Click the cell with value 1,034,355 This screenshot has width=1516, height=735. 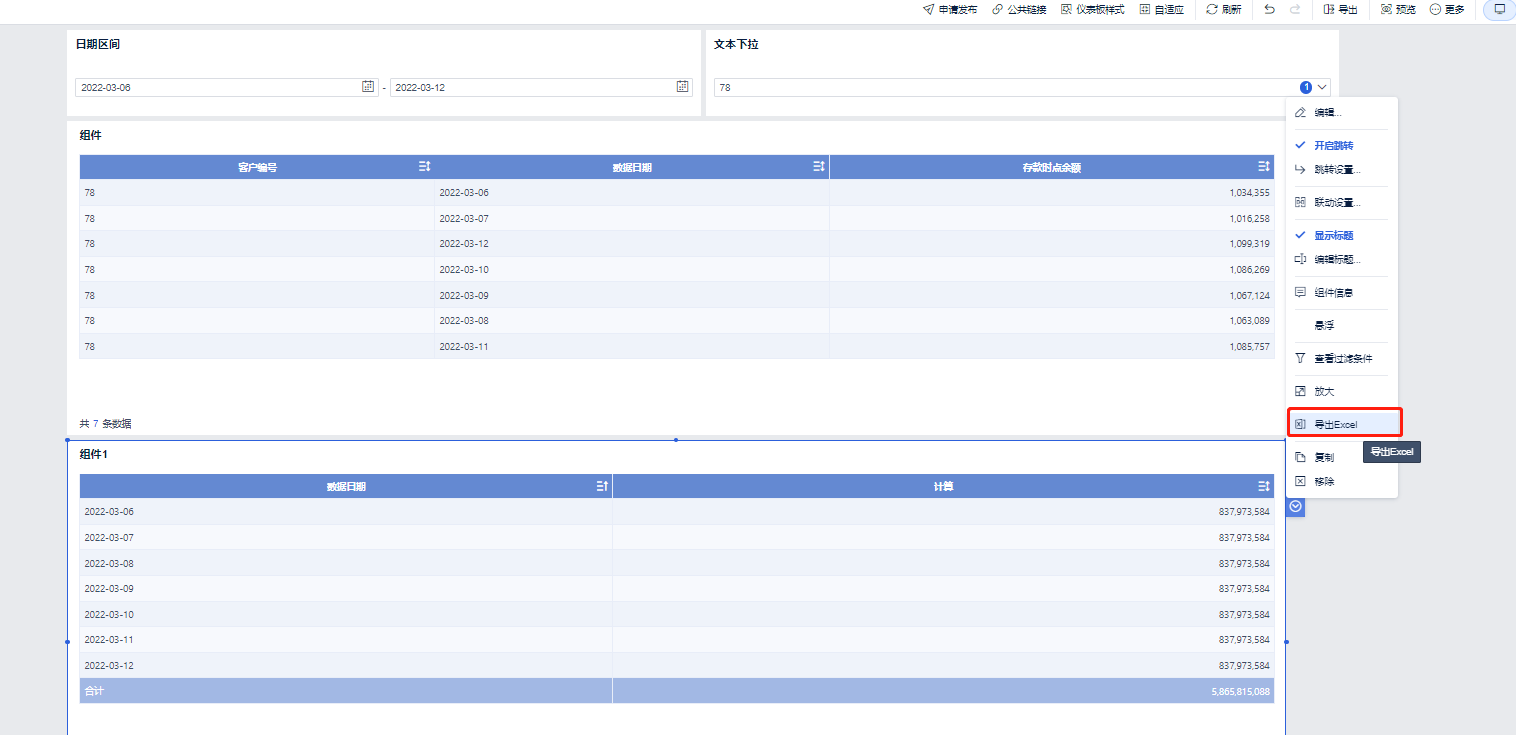point(1052,193)
